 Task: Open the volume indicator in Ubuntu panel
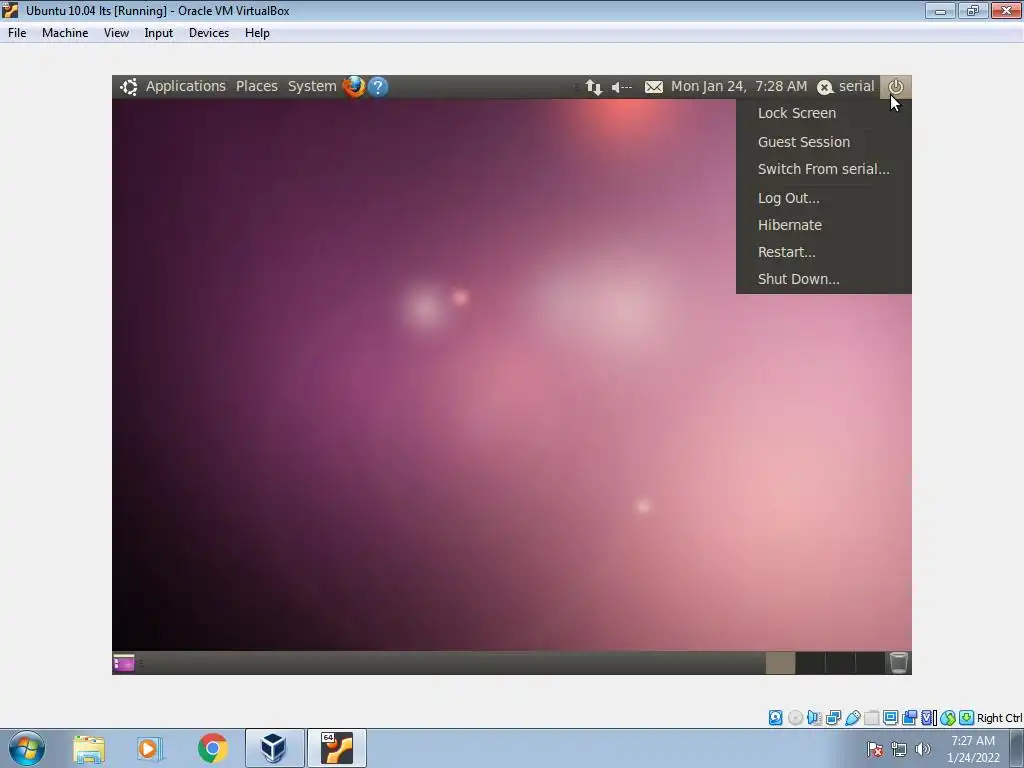click(622, 87)
